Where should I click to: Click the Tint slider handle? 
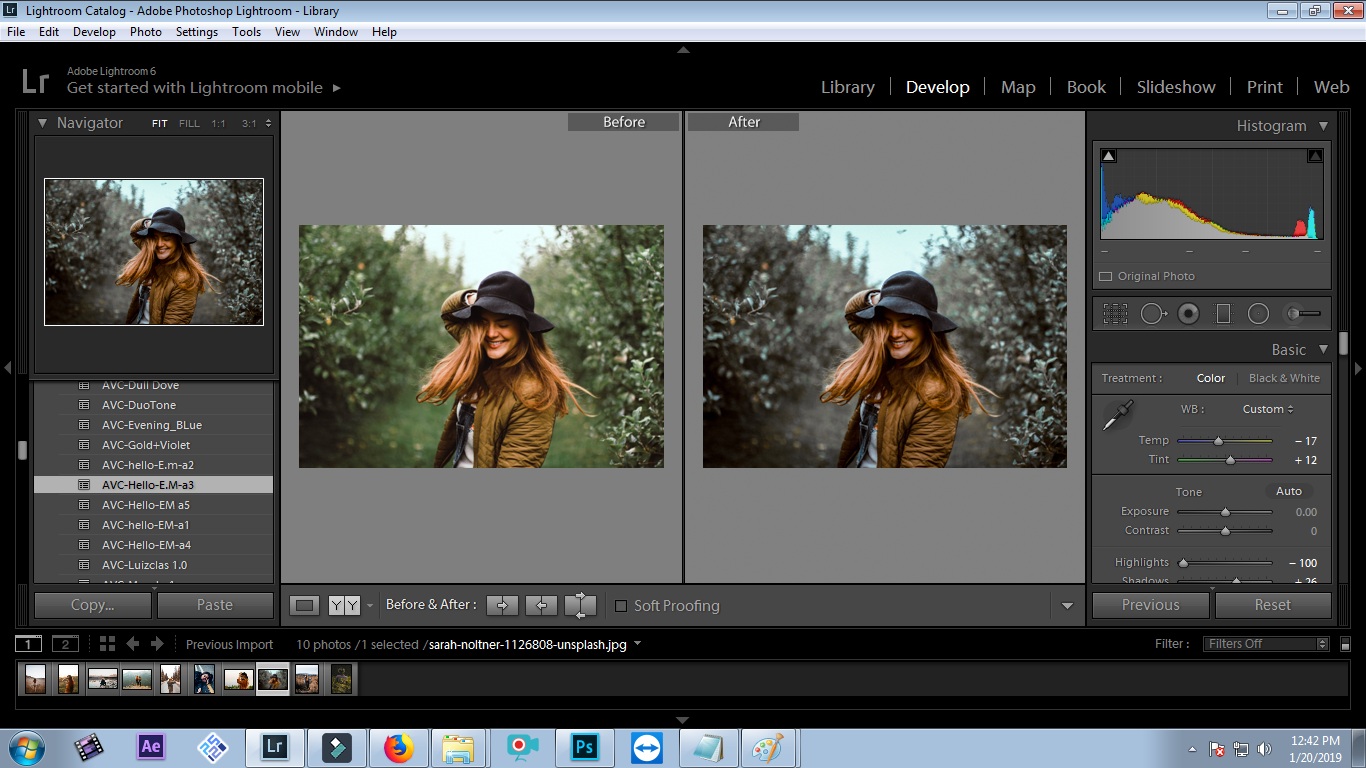click(1230, 460)
